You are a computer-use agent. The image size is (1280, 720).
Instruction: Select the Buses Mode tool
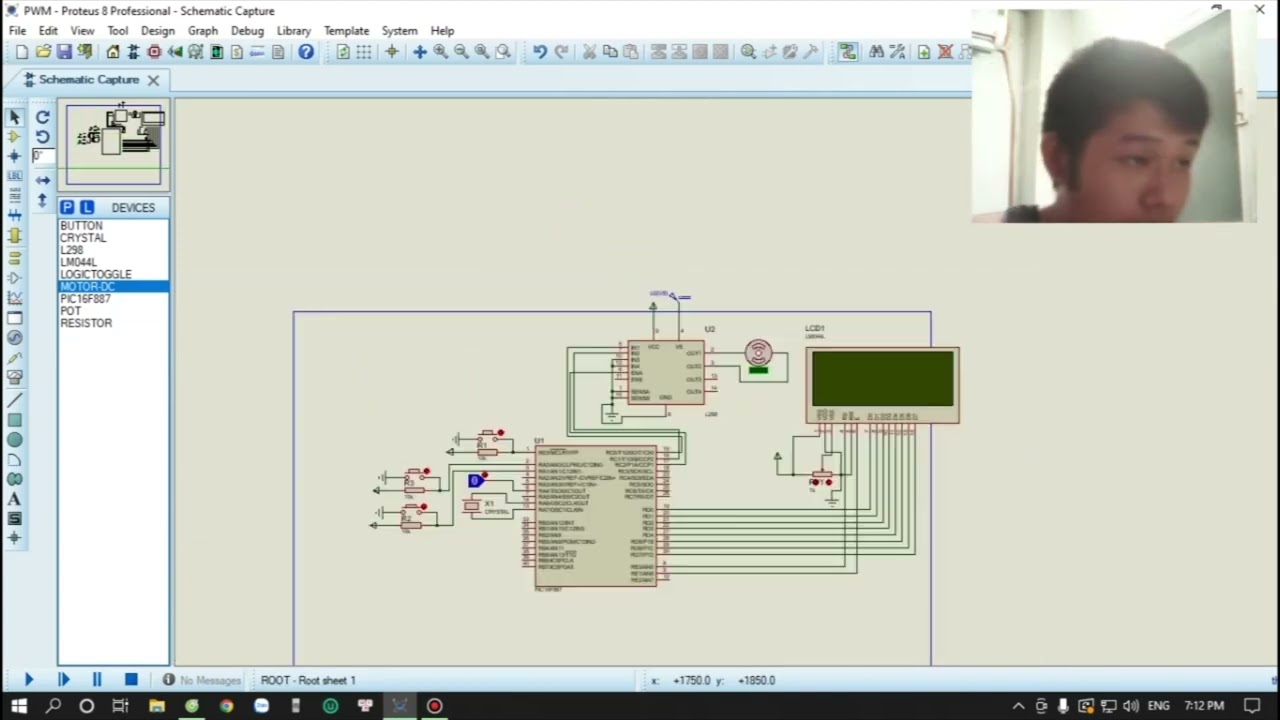(14, 216)
